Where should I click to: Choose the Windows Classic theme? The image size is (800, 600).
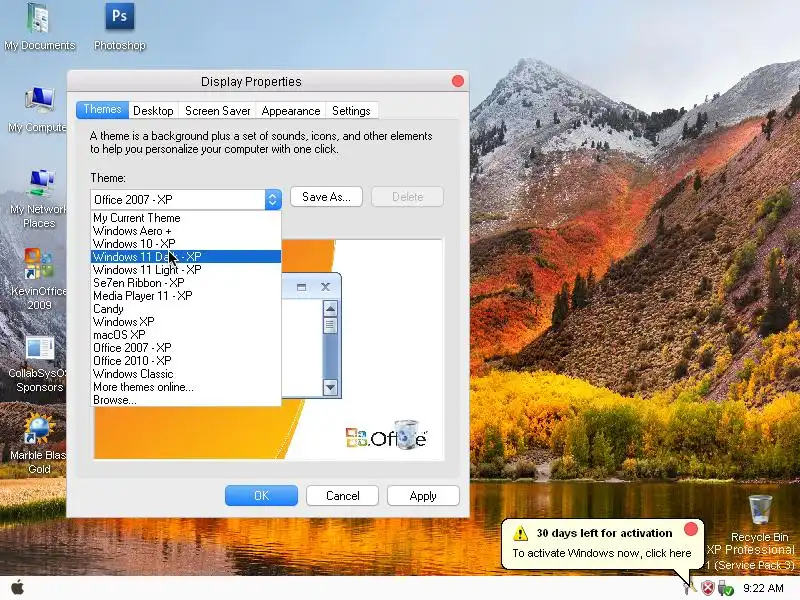pyautogui.click(x=186, y=374)
